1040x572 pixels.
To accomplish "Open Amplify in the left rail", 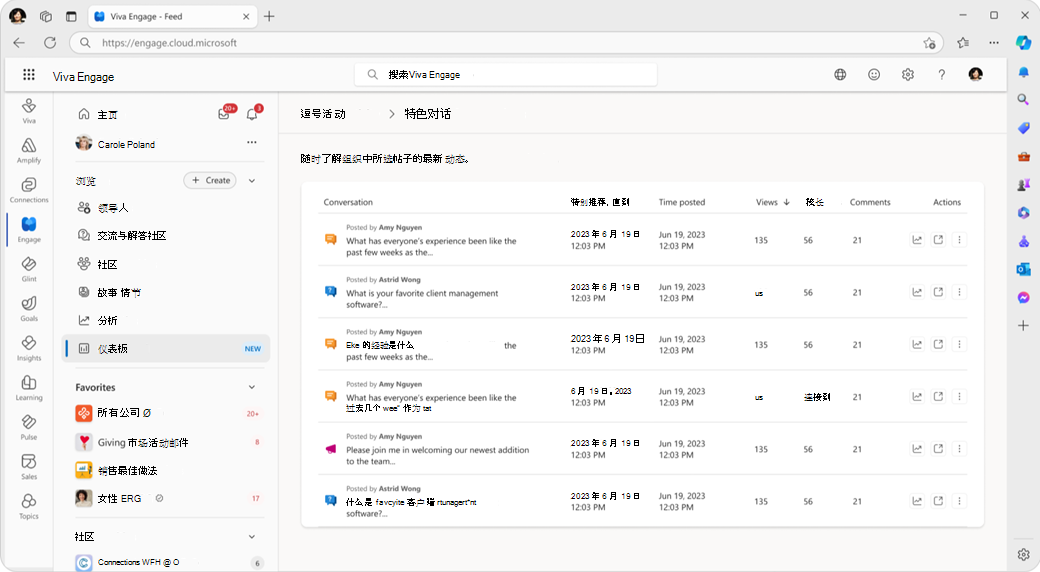I will point(29,151).
